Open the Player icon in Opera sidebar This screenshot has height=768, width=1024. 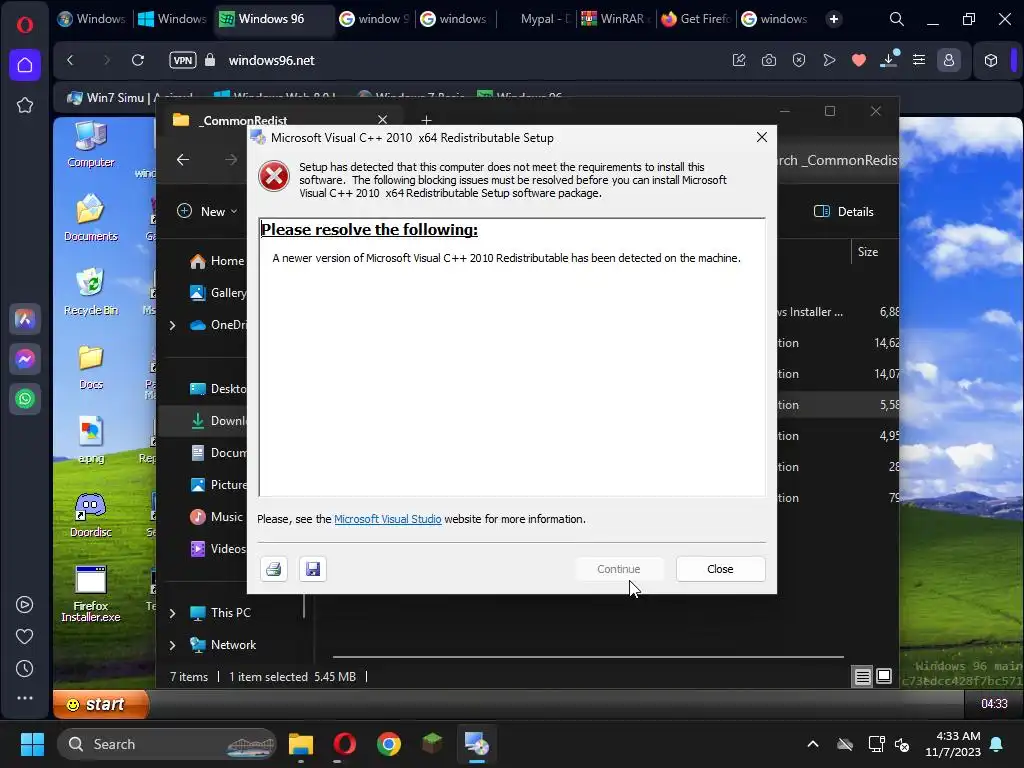[x=25, y=605]
